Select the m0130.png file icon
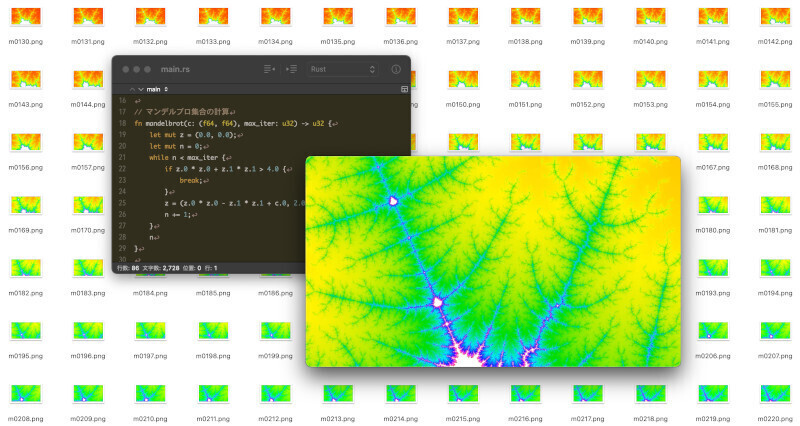This screenshot has height=426, width=800. (25, 17)
